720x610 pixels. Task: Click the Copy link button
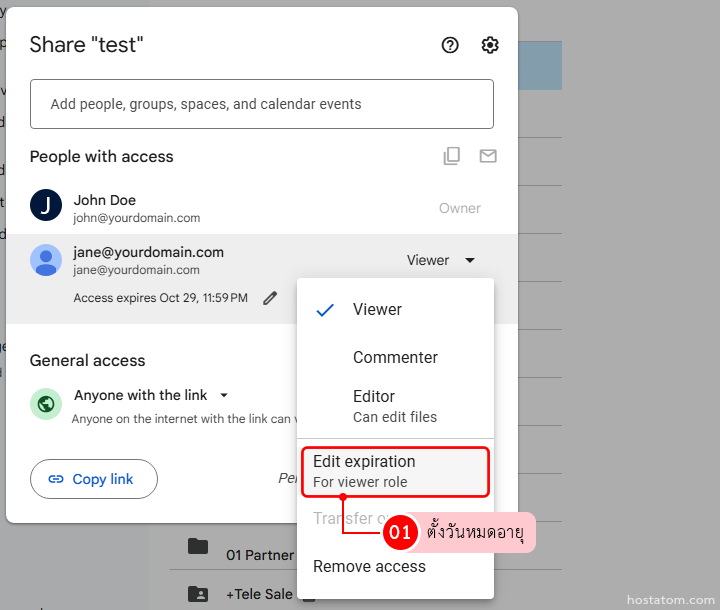[94, 479]
